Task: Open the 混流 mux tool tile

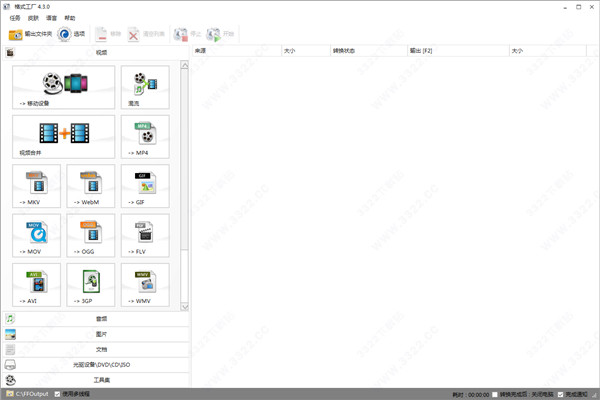Action: point(145,87)
